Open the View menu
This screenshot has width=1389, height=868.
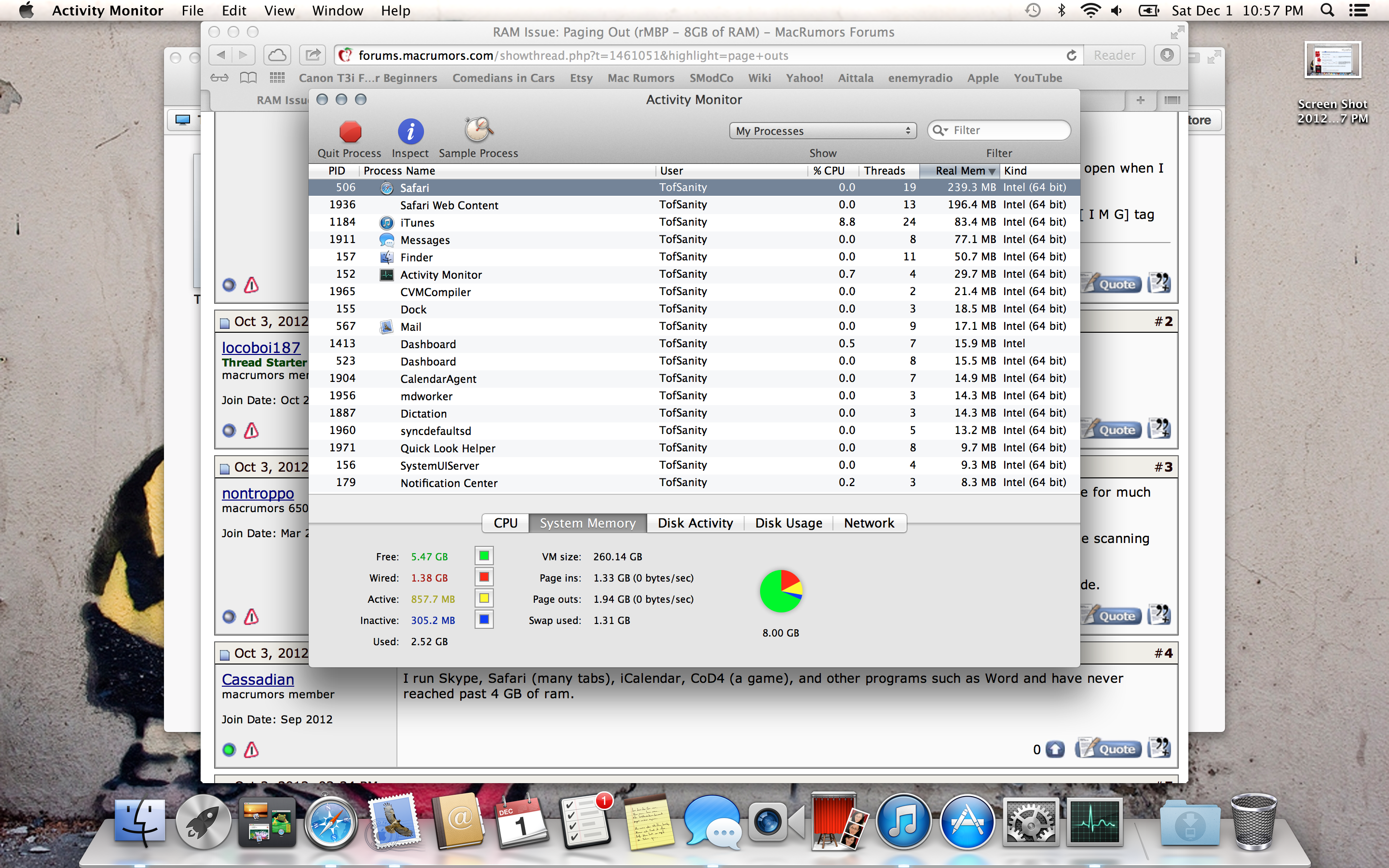(279, 10)
